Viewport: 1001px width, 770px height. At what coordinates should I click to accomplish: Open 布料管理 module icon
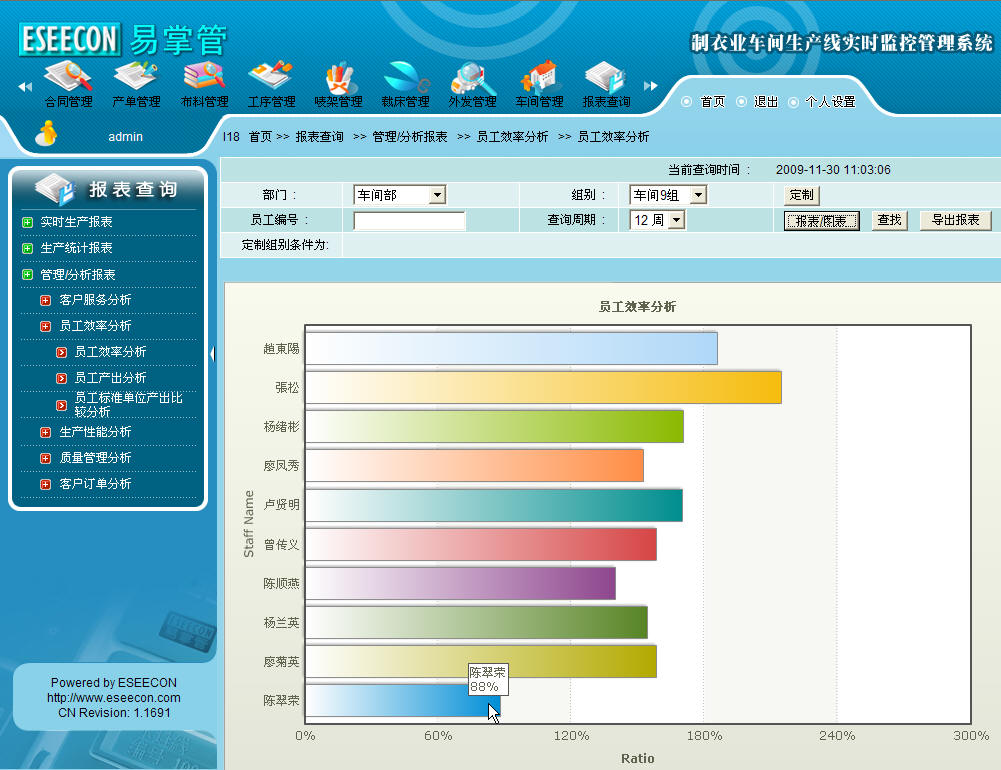click(203, 78)
